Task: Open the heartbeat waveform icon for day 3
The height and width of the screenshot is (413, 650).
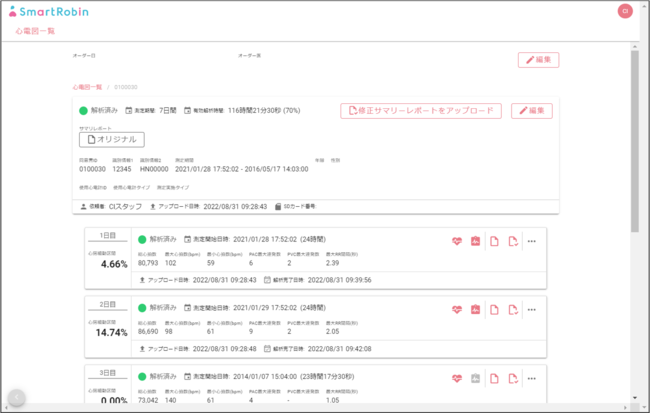Action: click(x=457, y=378)
